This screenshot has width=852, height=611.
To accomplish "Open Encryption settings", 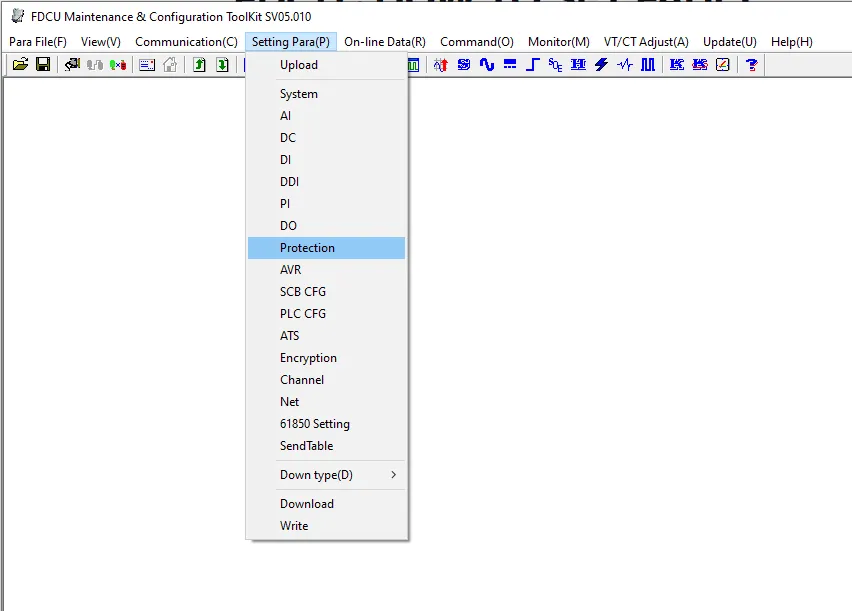I will pos(327,358).
